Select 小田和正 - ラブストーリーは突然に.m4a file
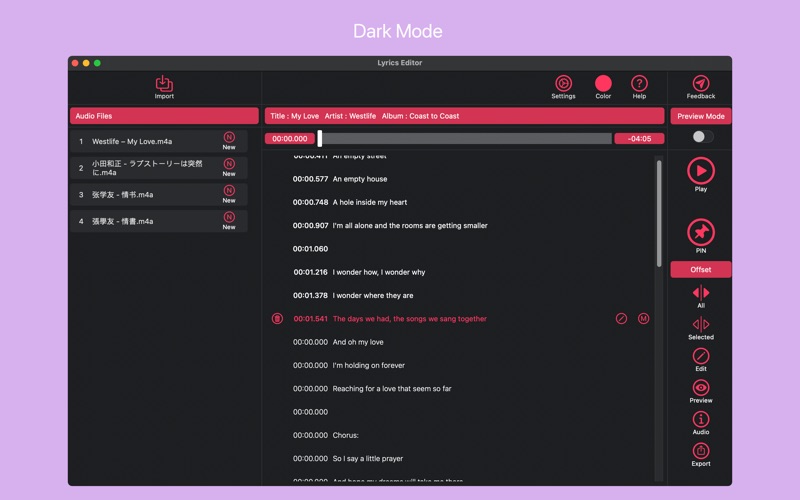This screenshot has width=800, height=500. pyautogui.click(x=159, y=168)
